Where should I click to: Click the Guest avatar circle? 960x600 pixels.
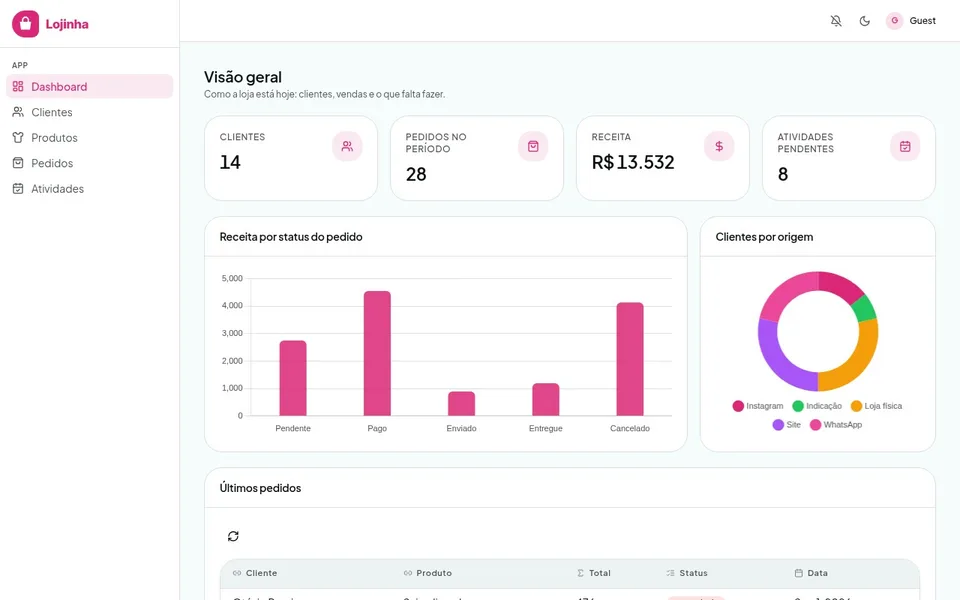click(894, 21)
